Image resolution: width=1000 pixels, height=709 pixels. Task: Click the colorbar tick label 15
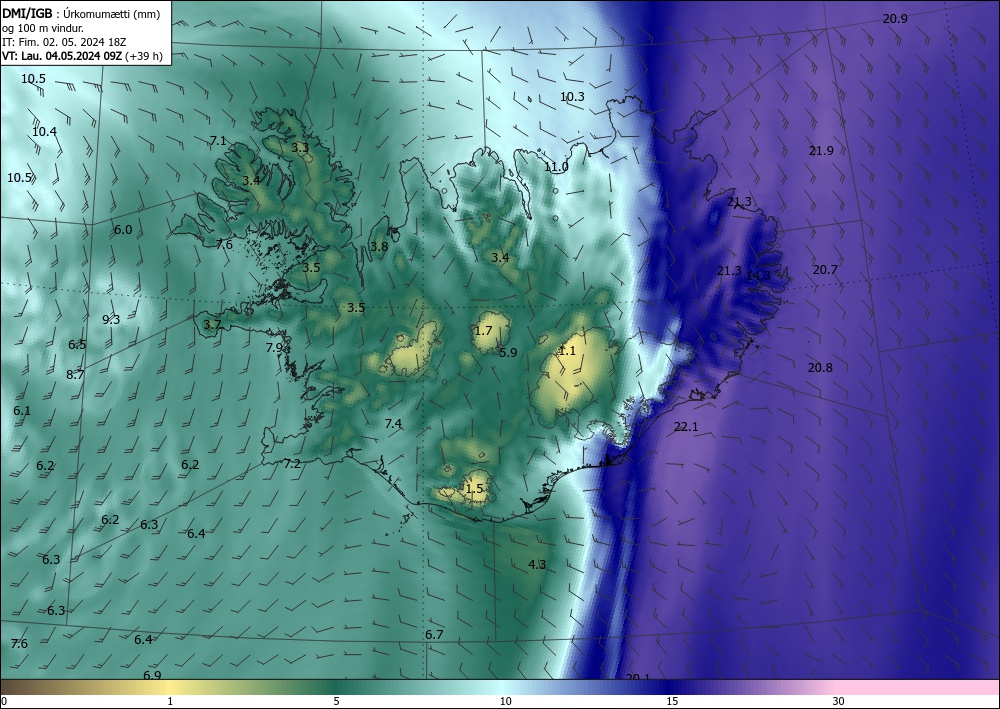pyautogui.click(x=672, y=701)
